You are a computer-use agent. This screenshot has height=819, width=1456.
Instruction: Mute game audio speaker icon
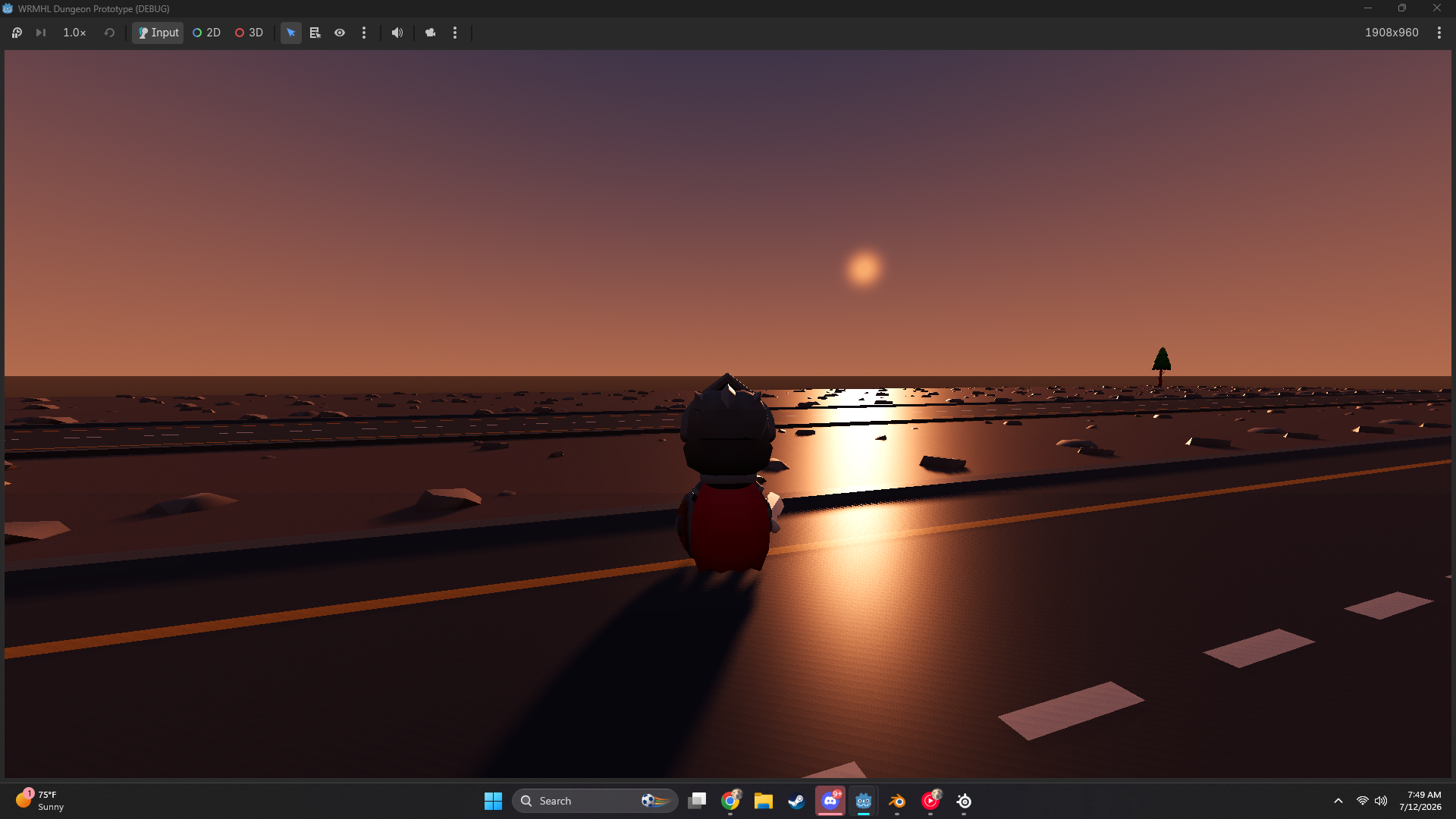point(397,33)
